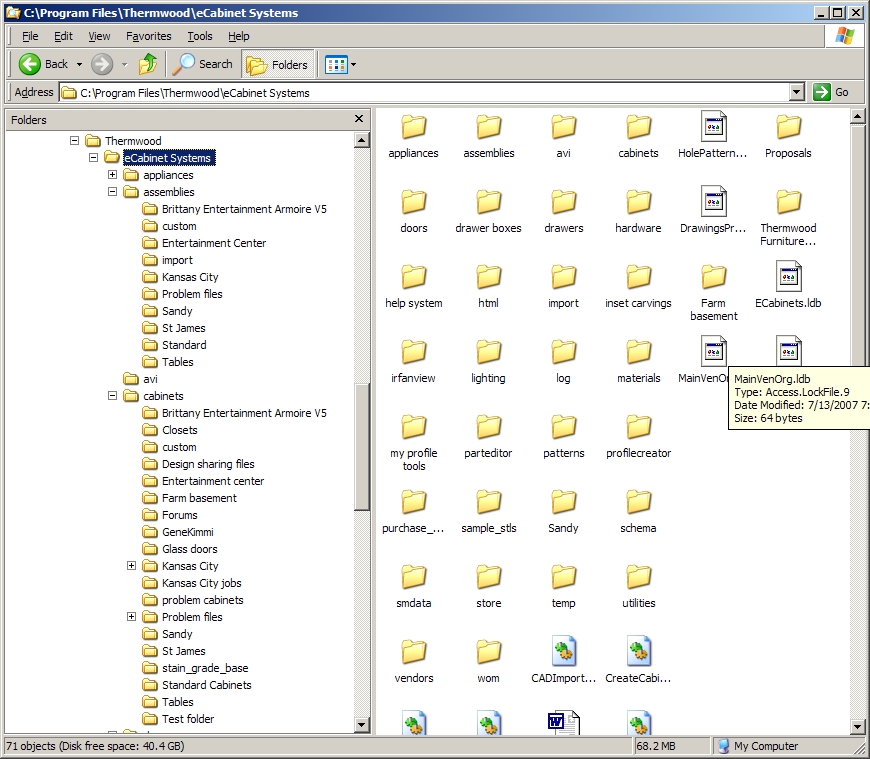870x759 pixels.
Task: Click file pane scrollbar up arrow
Action: (x=857, y=116)
